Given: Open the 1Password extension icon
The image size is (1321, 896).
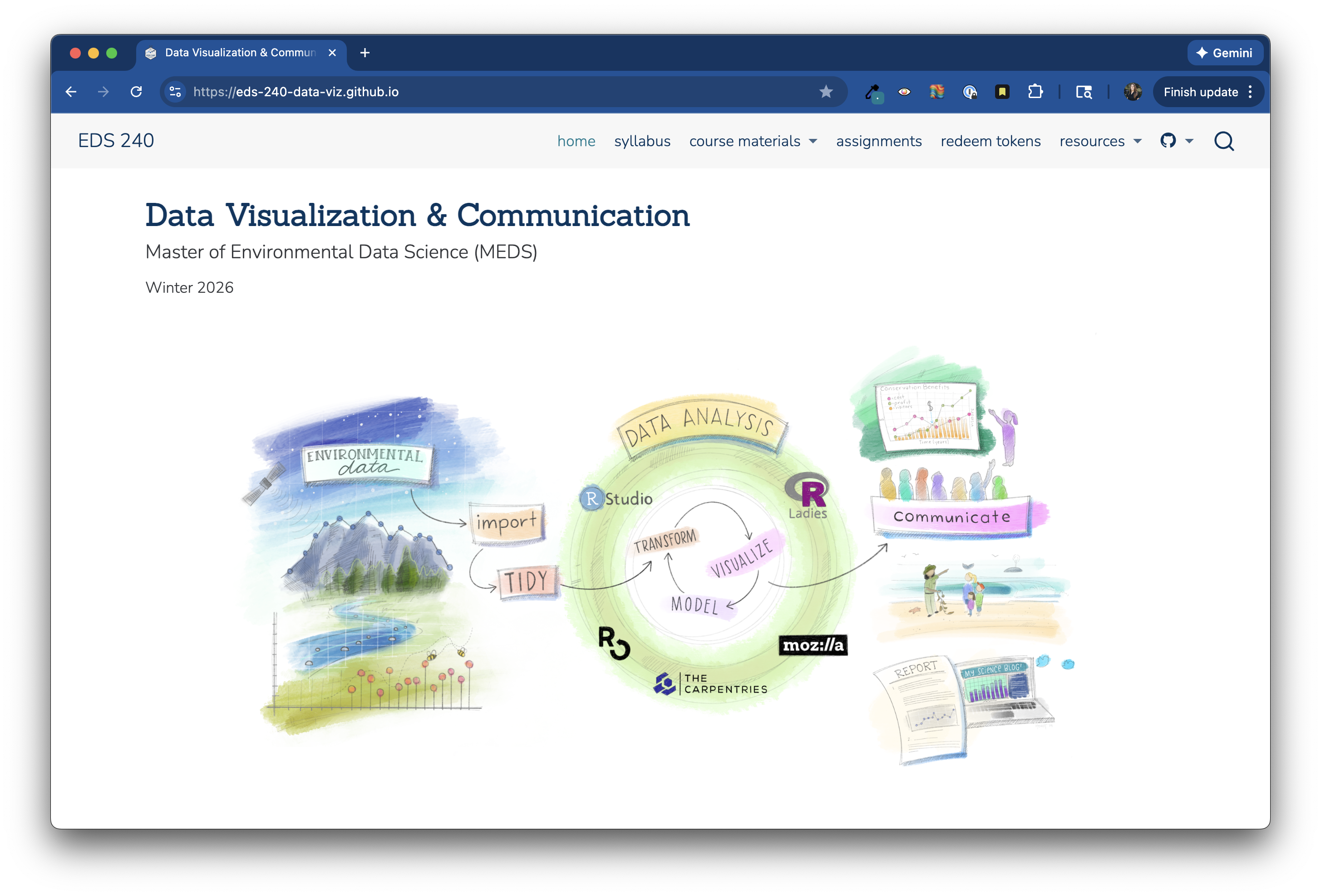Looking at the screenshot, I should tap(969, 92).
